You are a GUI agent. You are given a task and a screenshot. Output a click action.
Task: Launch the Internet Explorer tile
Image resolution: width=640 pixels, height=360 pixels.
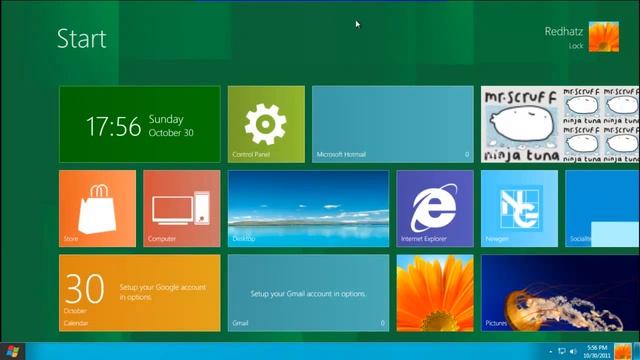[435, 209]
